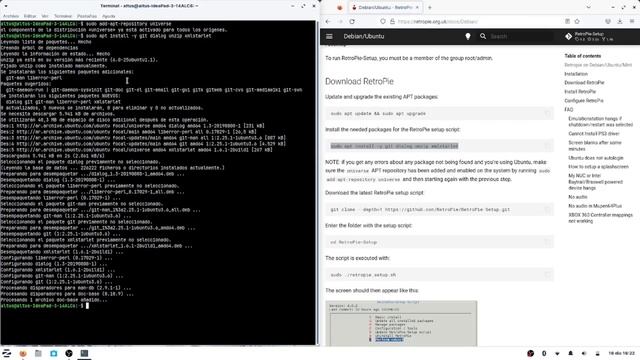
Task: Open Files from the taskbar
Action: pos(38,353)
